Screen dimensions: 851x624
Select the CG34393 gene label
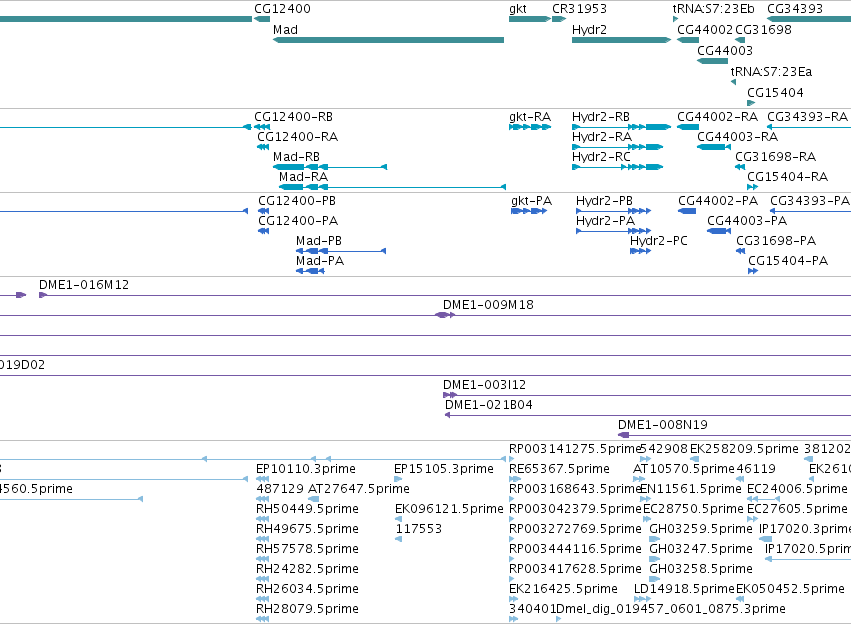795,9
